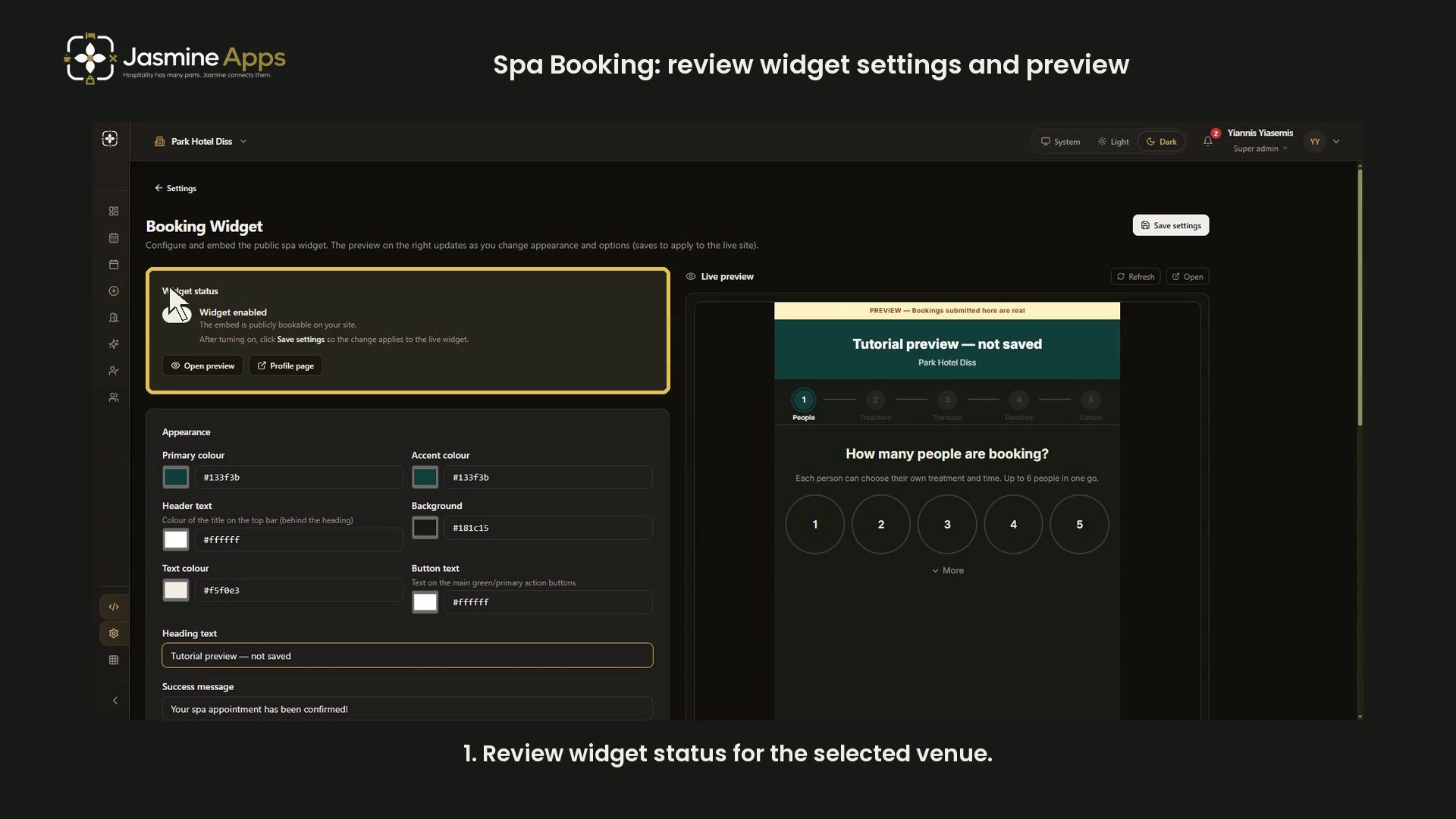Select 5 people in preview
Viewport: 1456px width, 819px height.
point(1080,525)
